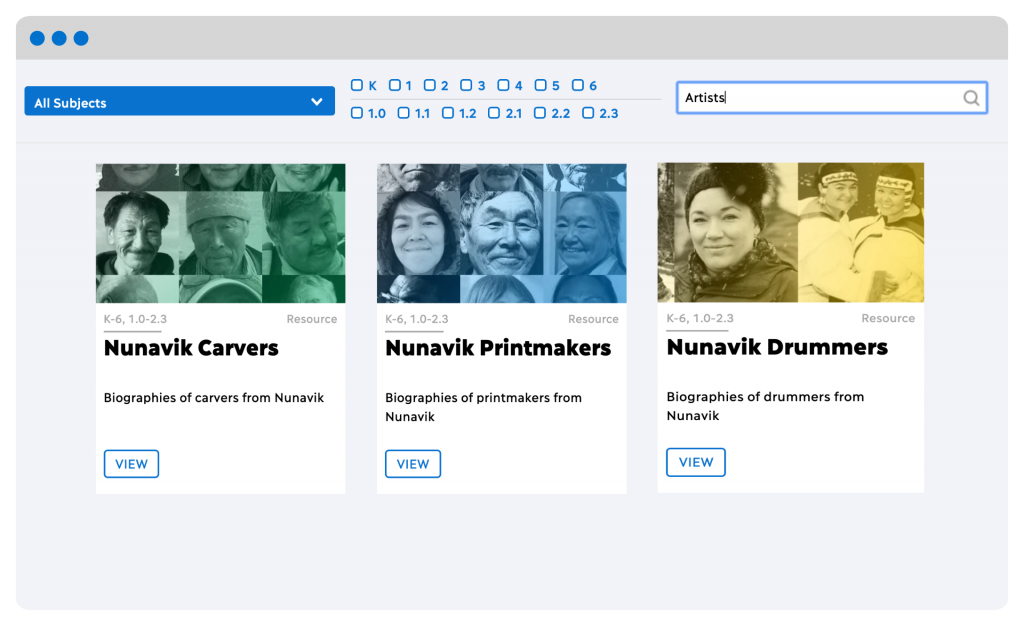The width and height of the screenshot is (1024, 626).
Task: Check the grade K checkbox
Action: coord(357,86)
